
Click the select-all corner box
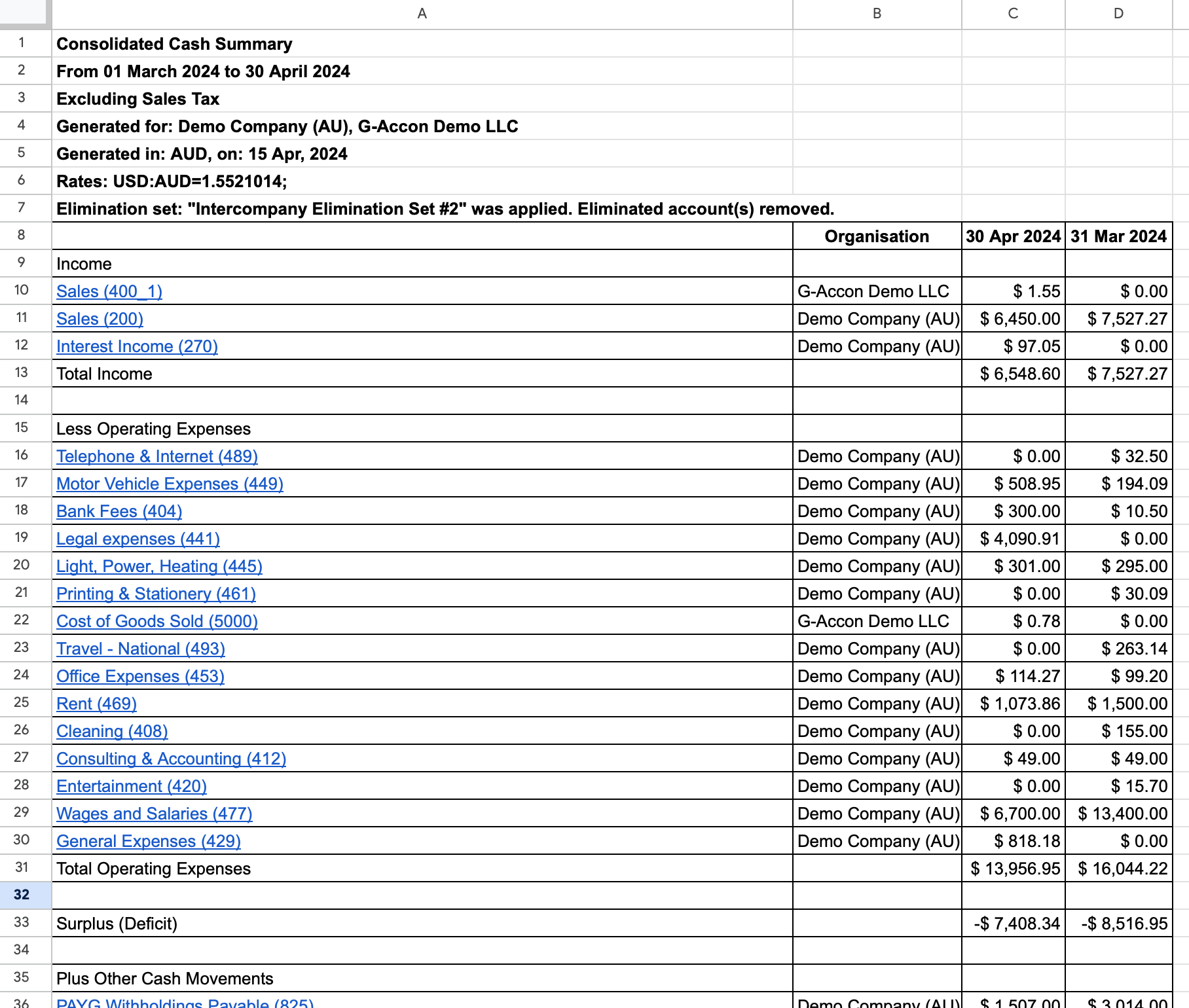pyautogui.click(x=25, y=13)
